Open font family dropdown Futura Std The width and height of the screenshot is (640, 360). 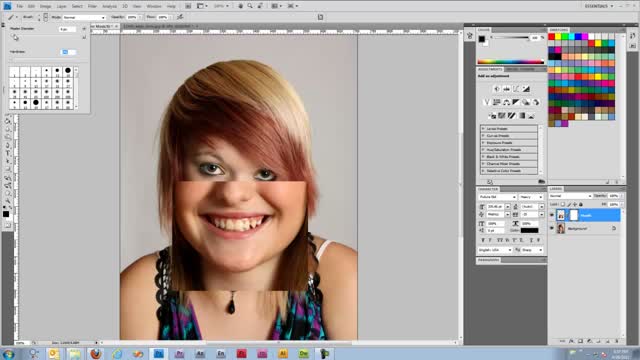tap(497, 197)
